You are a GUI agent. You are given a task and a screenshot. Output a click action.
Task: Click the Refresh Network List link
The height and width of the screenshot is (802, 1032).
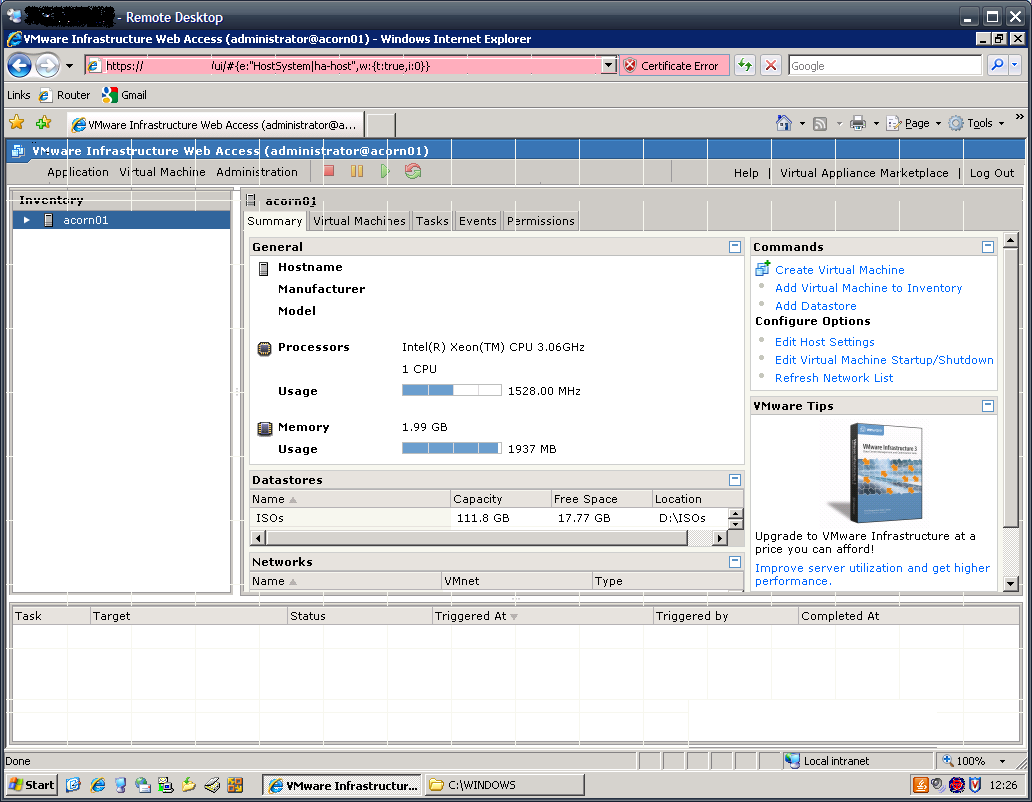tap(834, 378)
